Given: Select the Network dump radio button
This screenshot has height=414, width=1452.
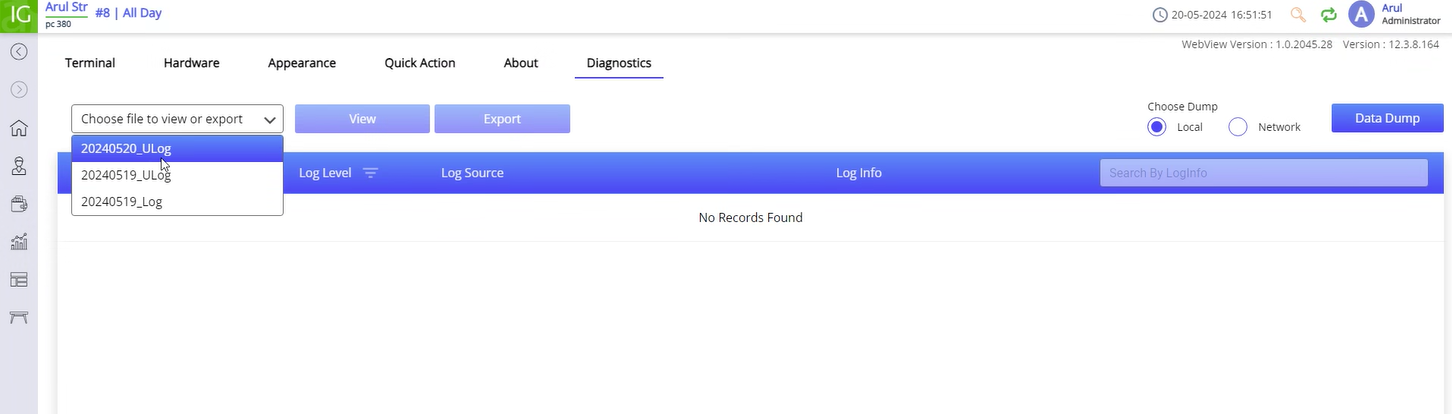Looking at the screenshot, I should 1237,127.
